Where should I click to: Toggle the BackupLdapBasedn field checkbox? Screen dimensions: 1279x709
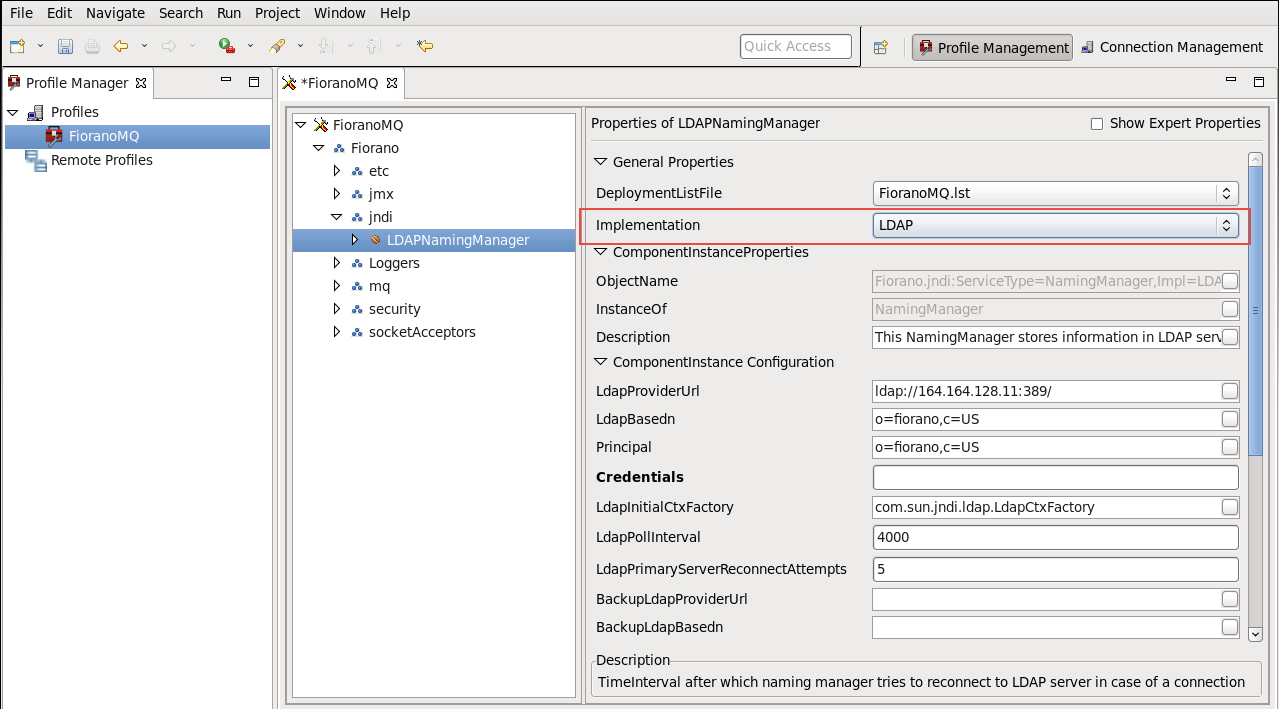click(1230, 627)
